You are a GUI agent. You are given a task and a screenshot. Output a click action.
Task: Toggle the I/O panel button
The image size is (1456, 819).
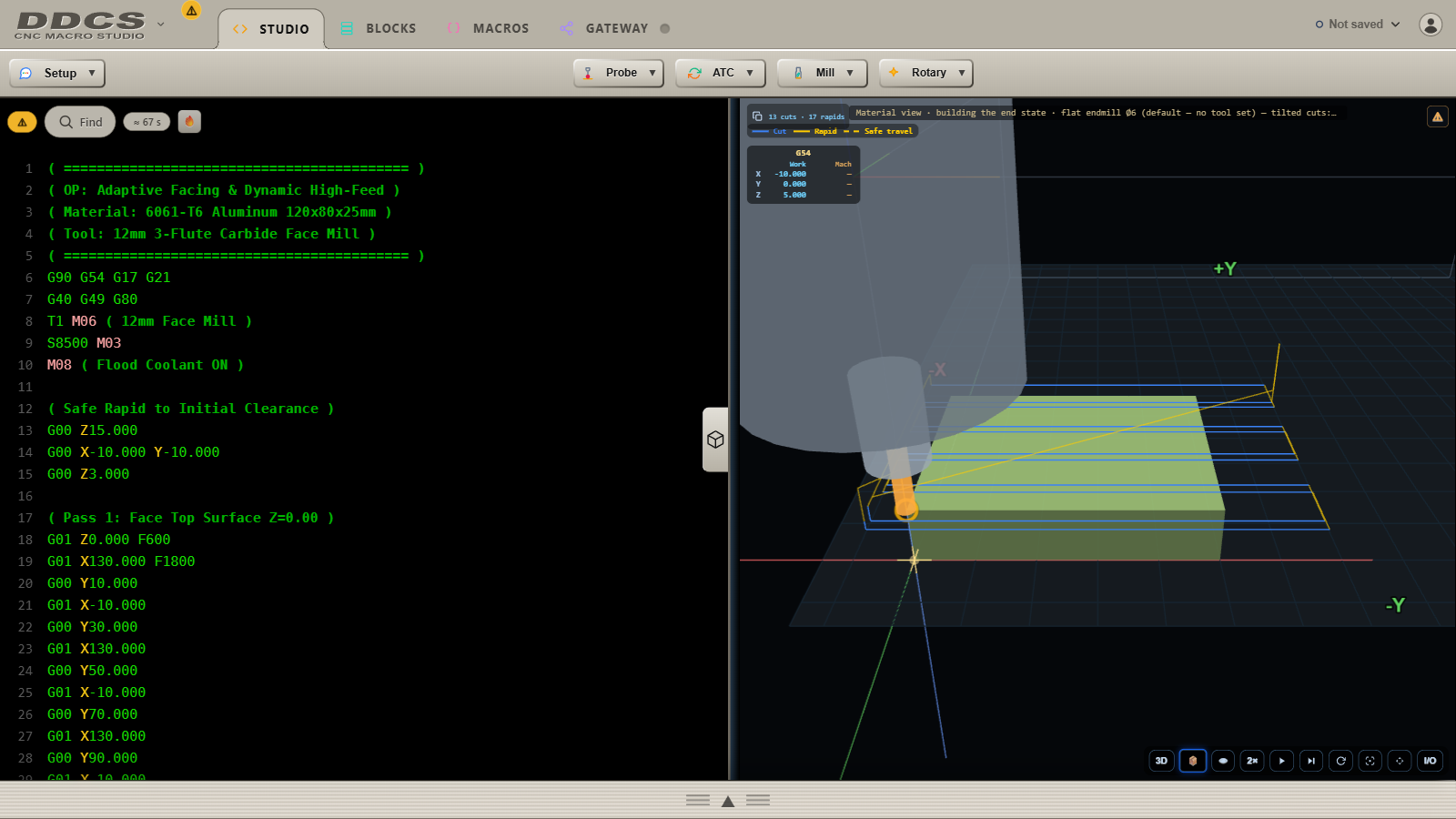[x=1431, y=761]
